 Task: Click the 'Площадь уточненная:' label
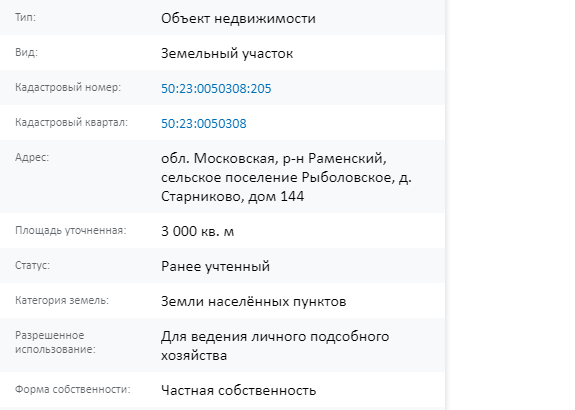70,230
